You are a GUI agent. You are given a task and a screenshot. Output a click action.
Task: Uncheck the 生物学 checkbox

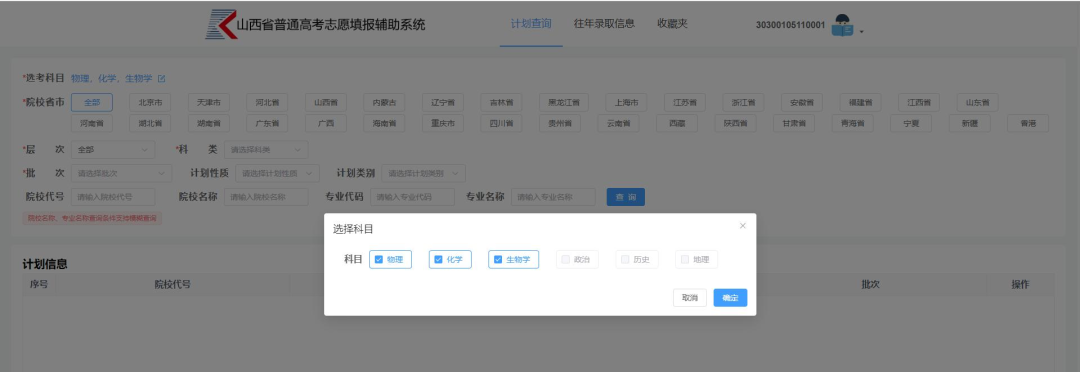click(x=498, y=260)
